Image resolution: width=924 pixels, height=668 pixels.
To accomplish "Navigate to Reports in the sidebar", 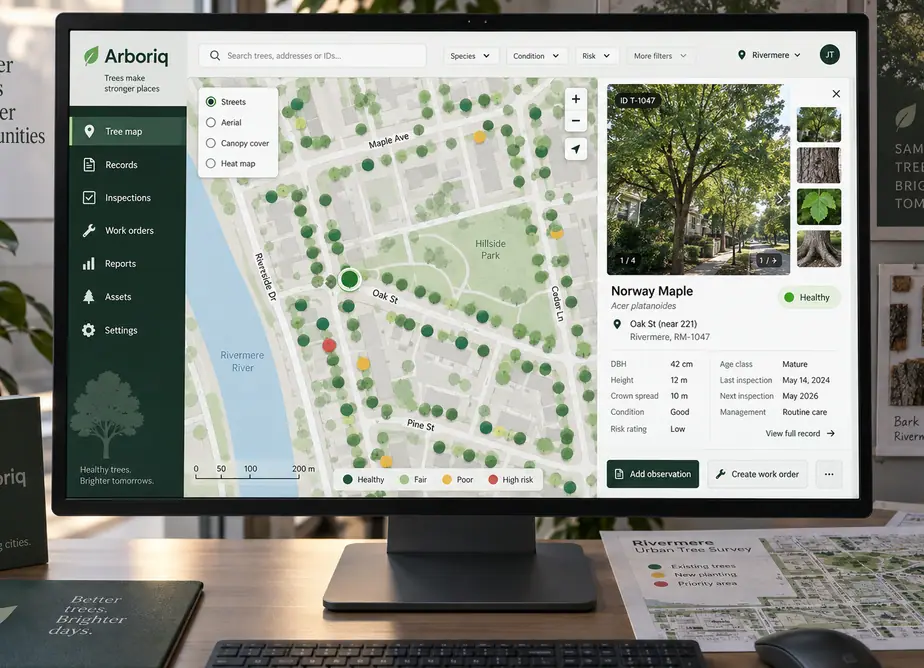I will [128, 263].
